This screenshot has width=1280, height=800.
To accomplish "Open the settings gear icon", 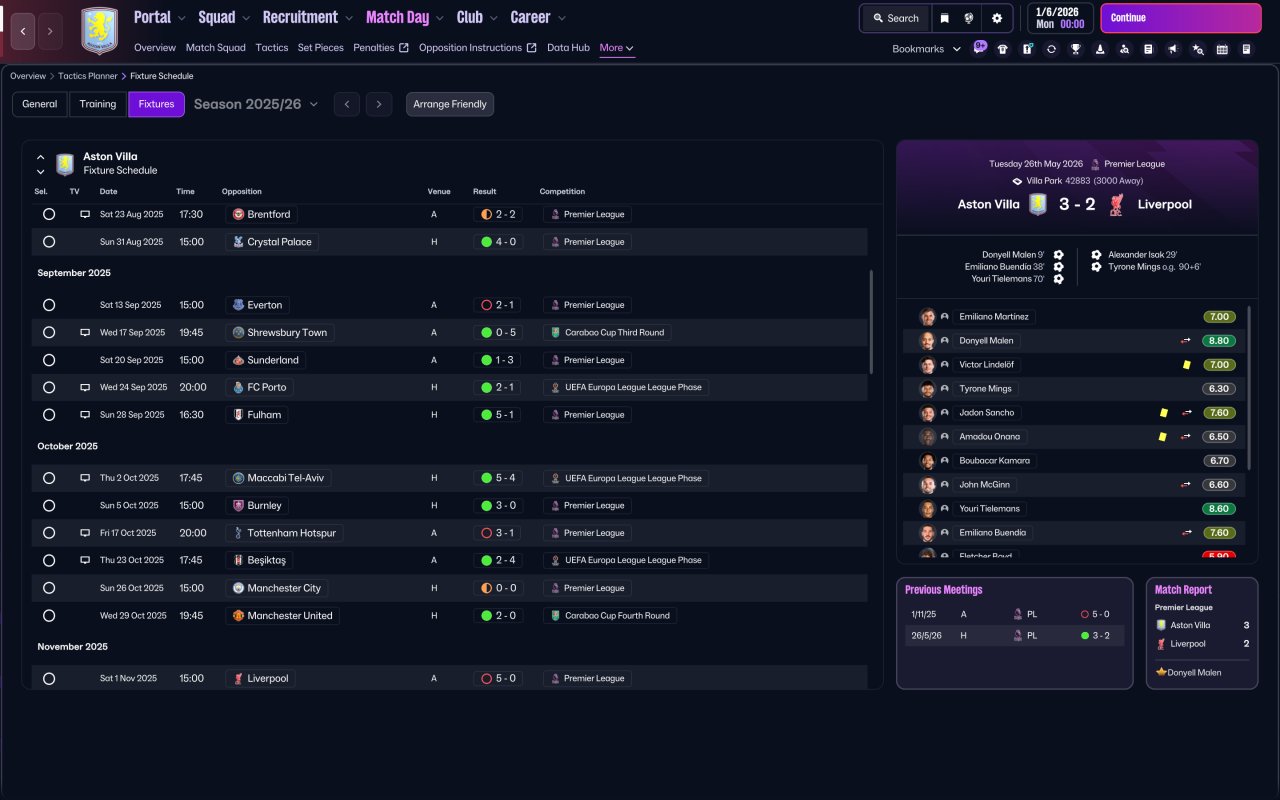I will pyautogui.click(x=997, y=18).
